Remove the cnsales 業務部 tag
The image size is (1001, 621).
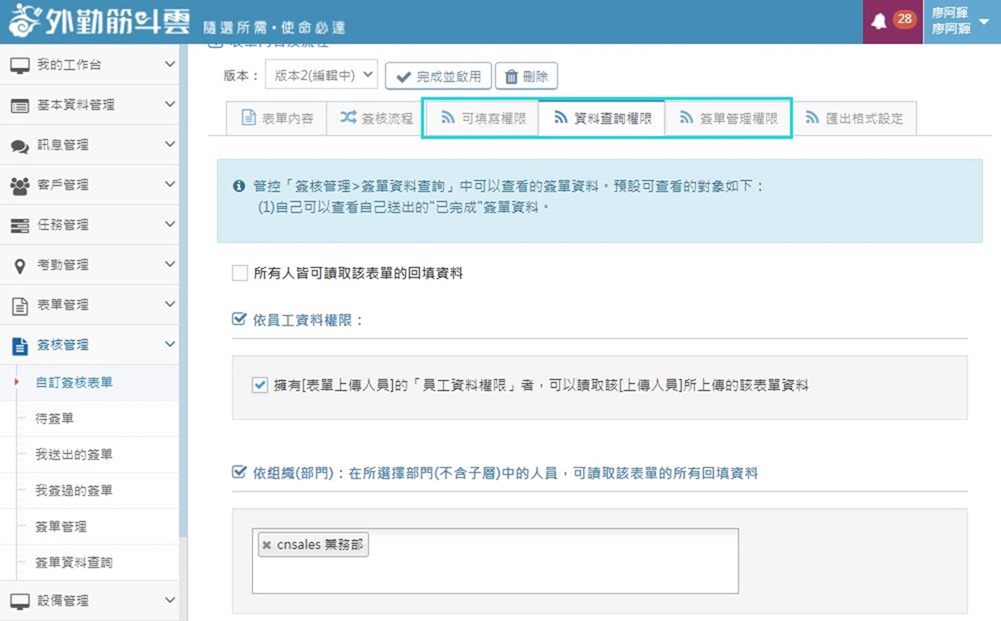(266, 545)
